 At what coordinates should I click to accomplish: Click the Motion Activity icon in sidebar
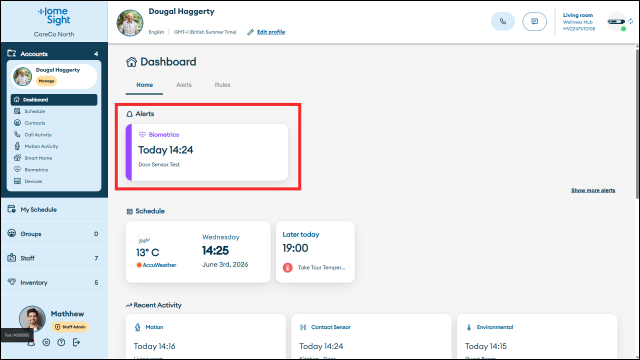(x=17, y=146)
